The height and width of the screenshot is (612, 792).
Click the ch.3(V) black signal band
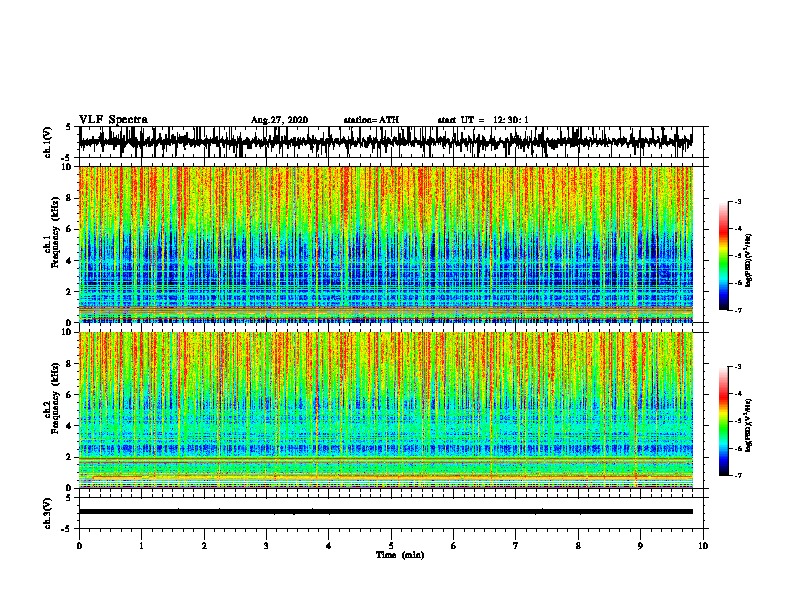[x=385, y=512]
